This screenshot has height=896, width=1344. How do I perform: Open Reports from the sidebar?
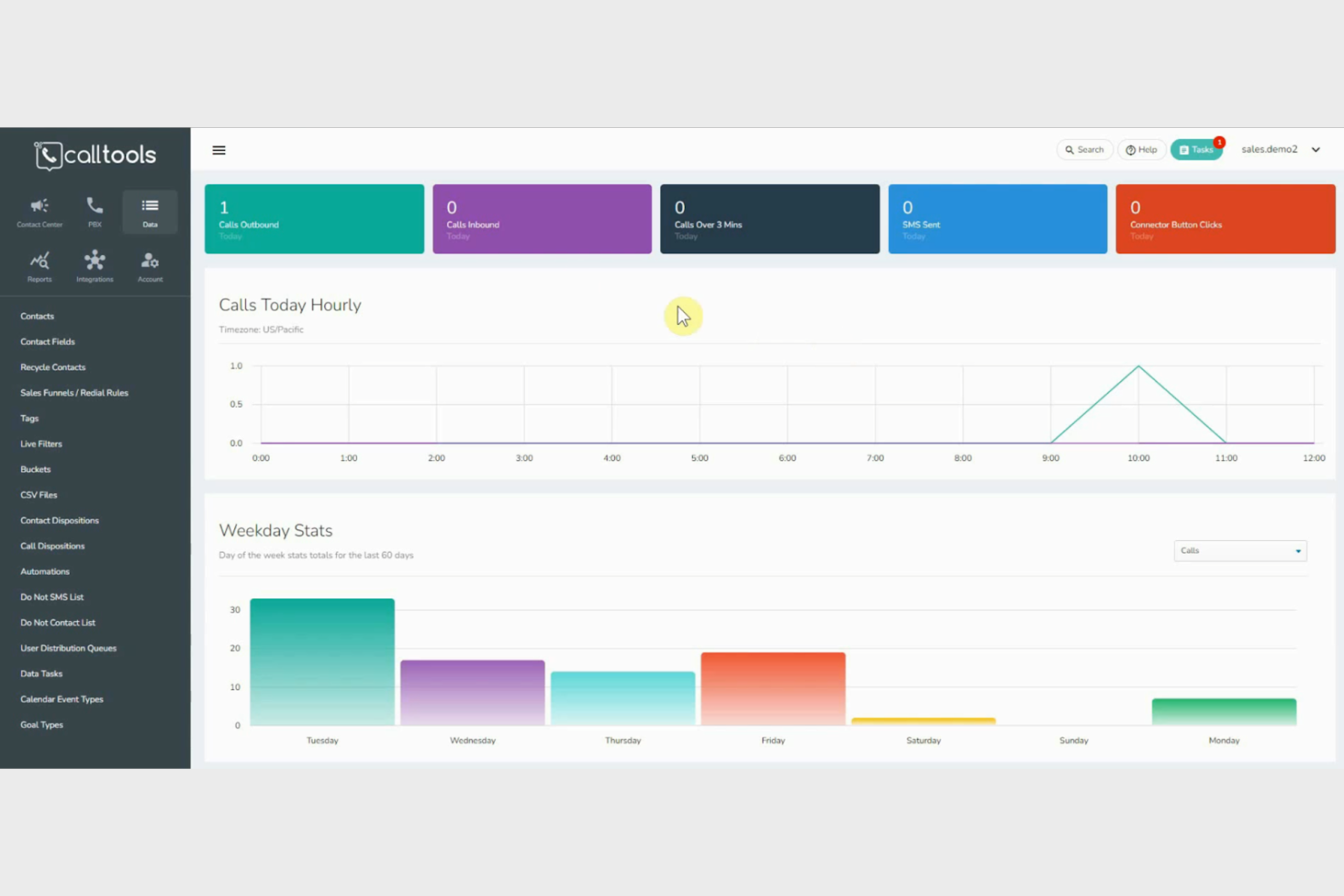click(39, 266)
